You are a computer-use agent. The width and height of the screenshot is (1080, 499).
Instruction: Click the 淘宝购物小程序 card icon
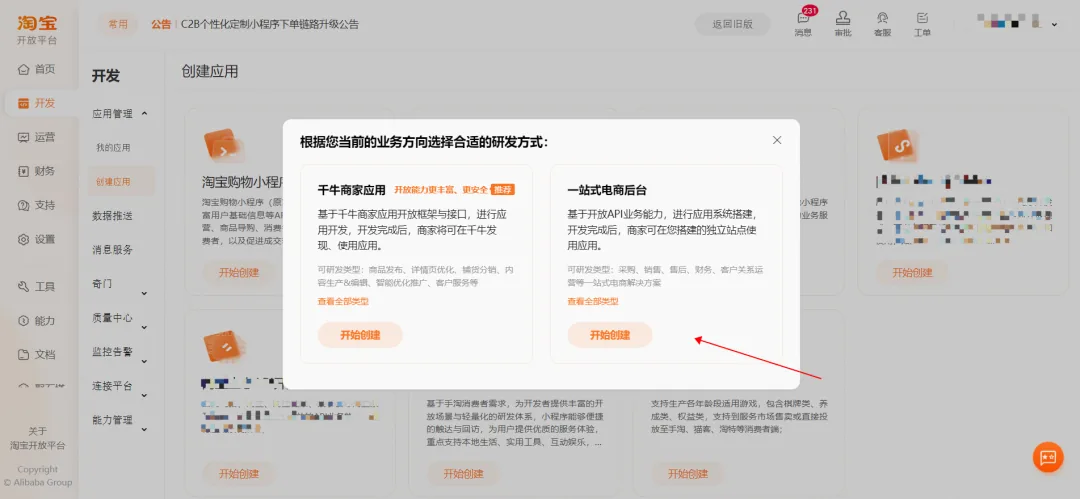223,145
